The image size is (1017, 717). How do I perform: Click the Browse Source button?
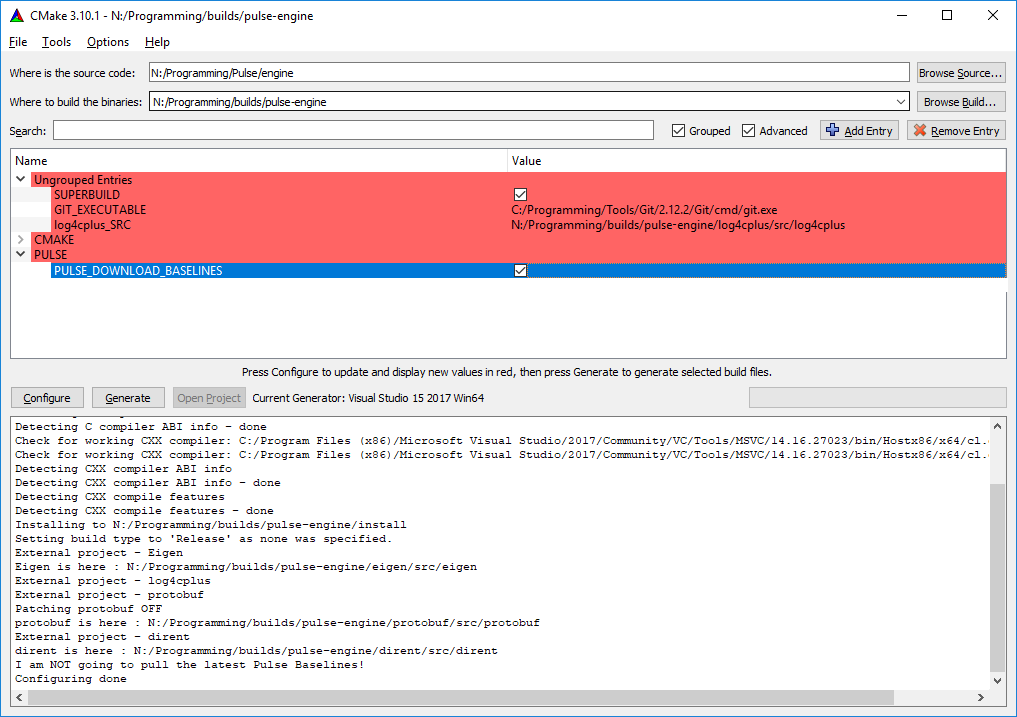(960, 73)
